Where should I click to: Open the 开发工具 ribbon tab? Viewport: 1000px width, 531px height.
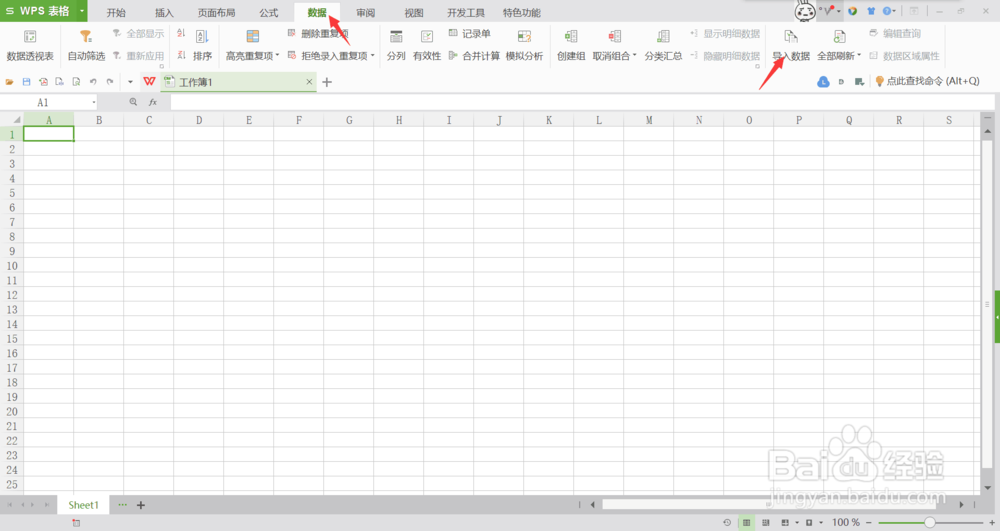point(466,13)
